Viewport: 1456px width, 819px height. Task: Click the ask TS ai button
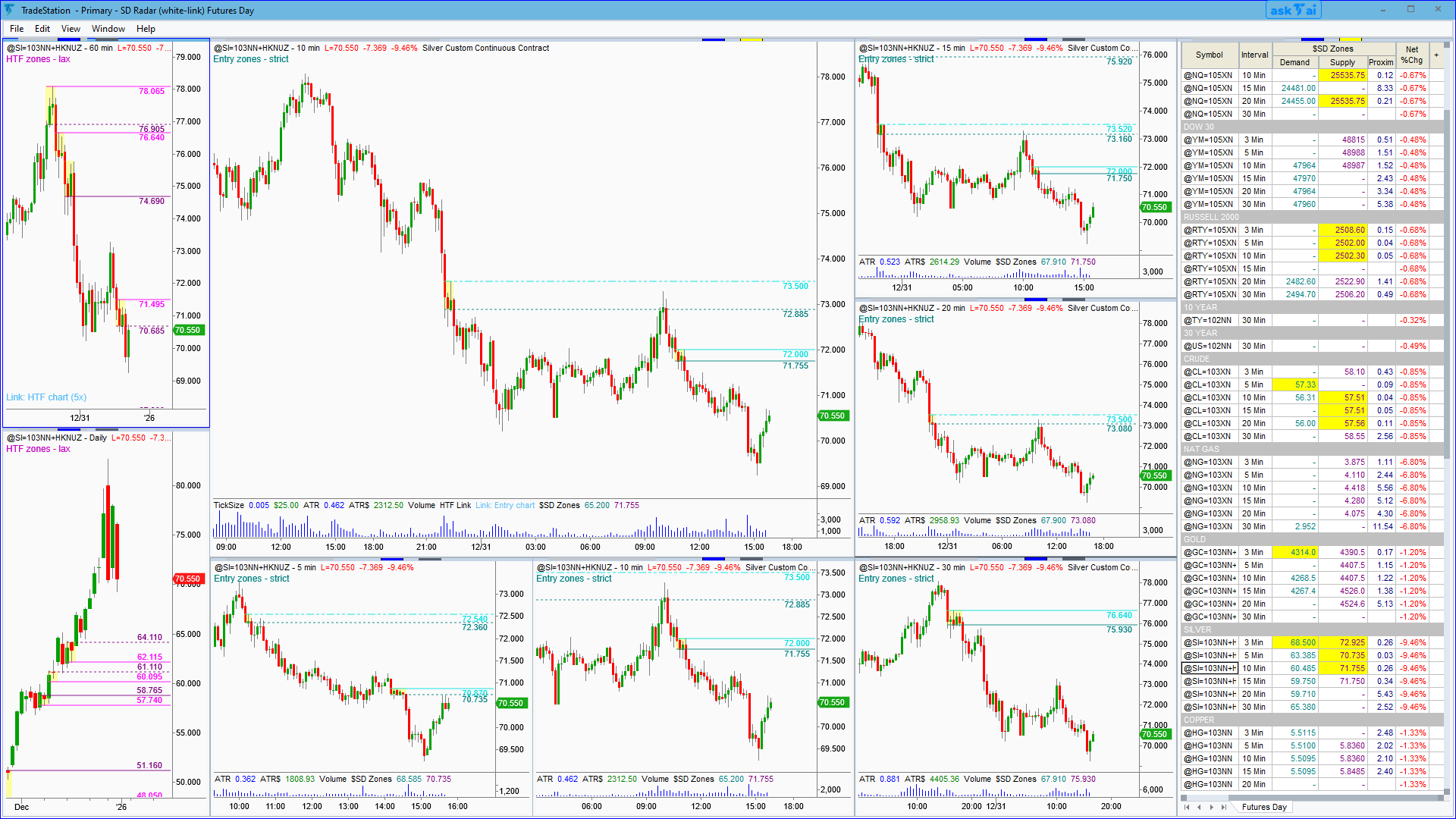pyautogui.click(x=1293, y=10)
